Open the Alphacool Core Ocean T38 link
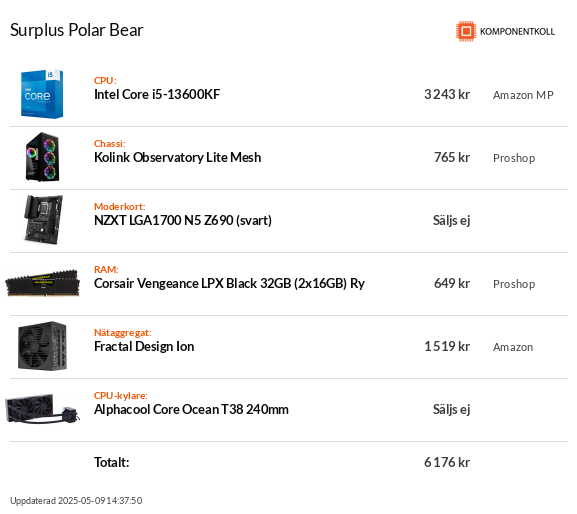Viewport: 577px width, 514px height. (x=191, y=410)
